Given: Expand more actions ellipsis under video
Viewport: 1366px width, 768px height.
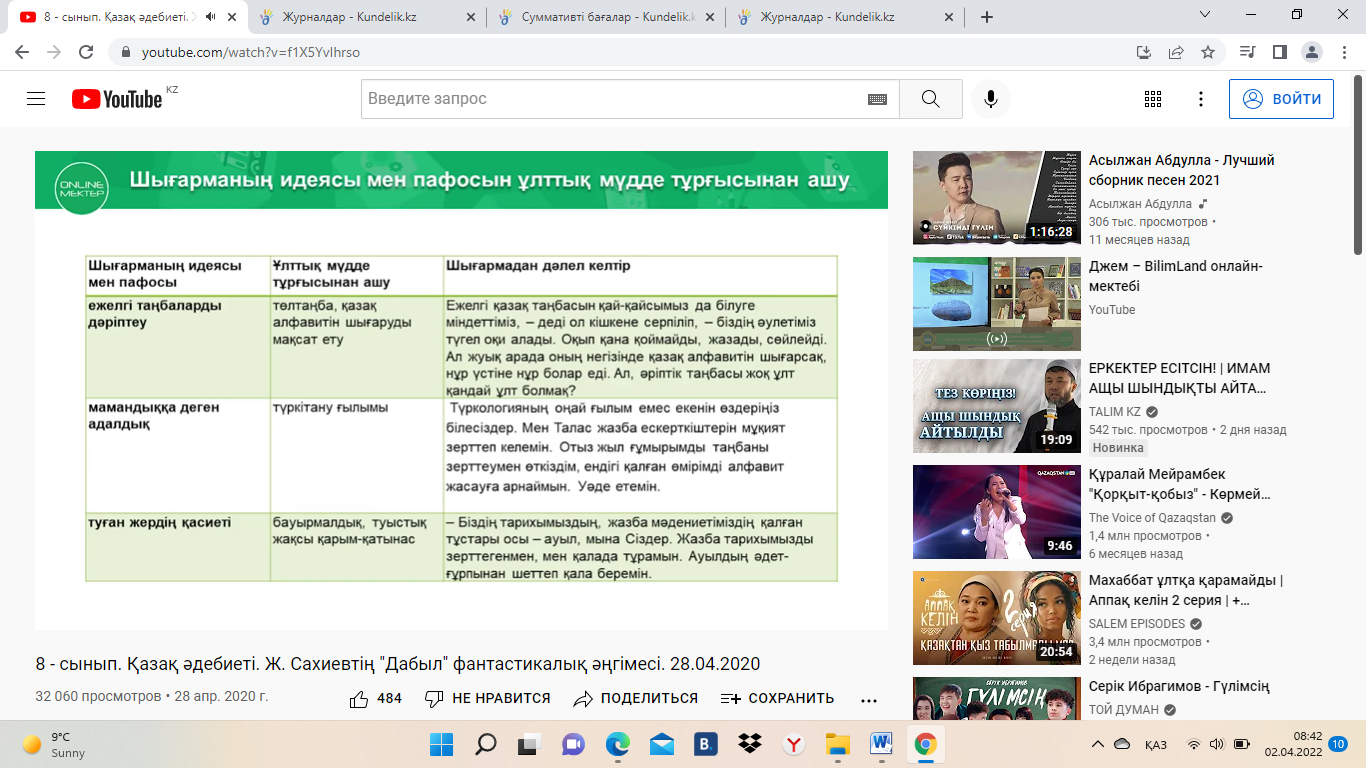Looking at the screenshot, I should (x=868, y=699).
